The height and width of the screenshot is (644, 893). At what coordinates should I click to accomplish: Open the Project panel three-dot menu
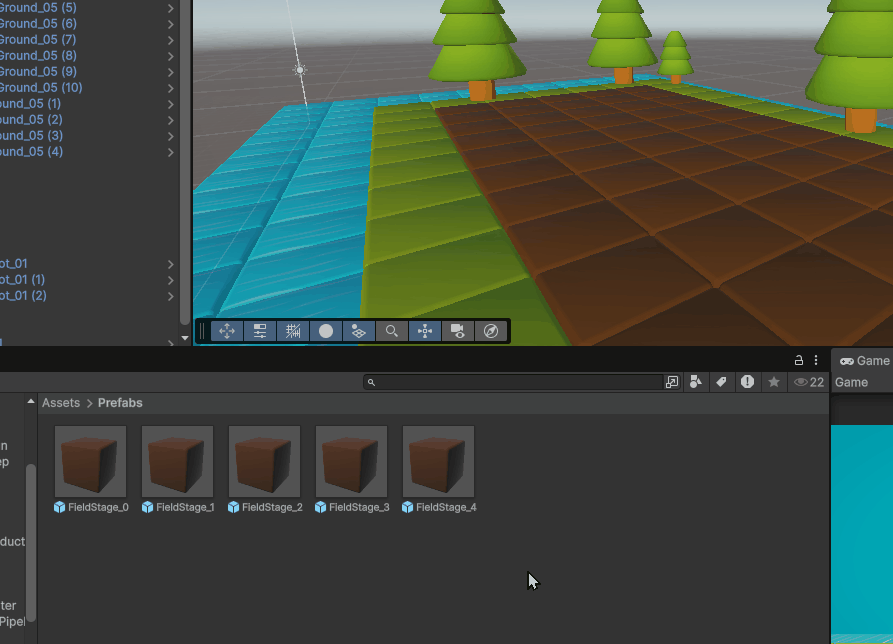pyautogui.click(x=816, y=360)
